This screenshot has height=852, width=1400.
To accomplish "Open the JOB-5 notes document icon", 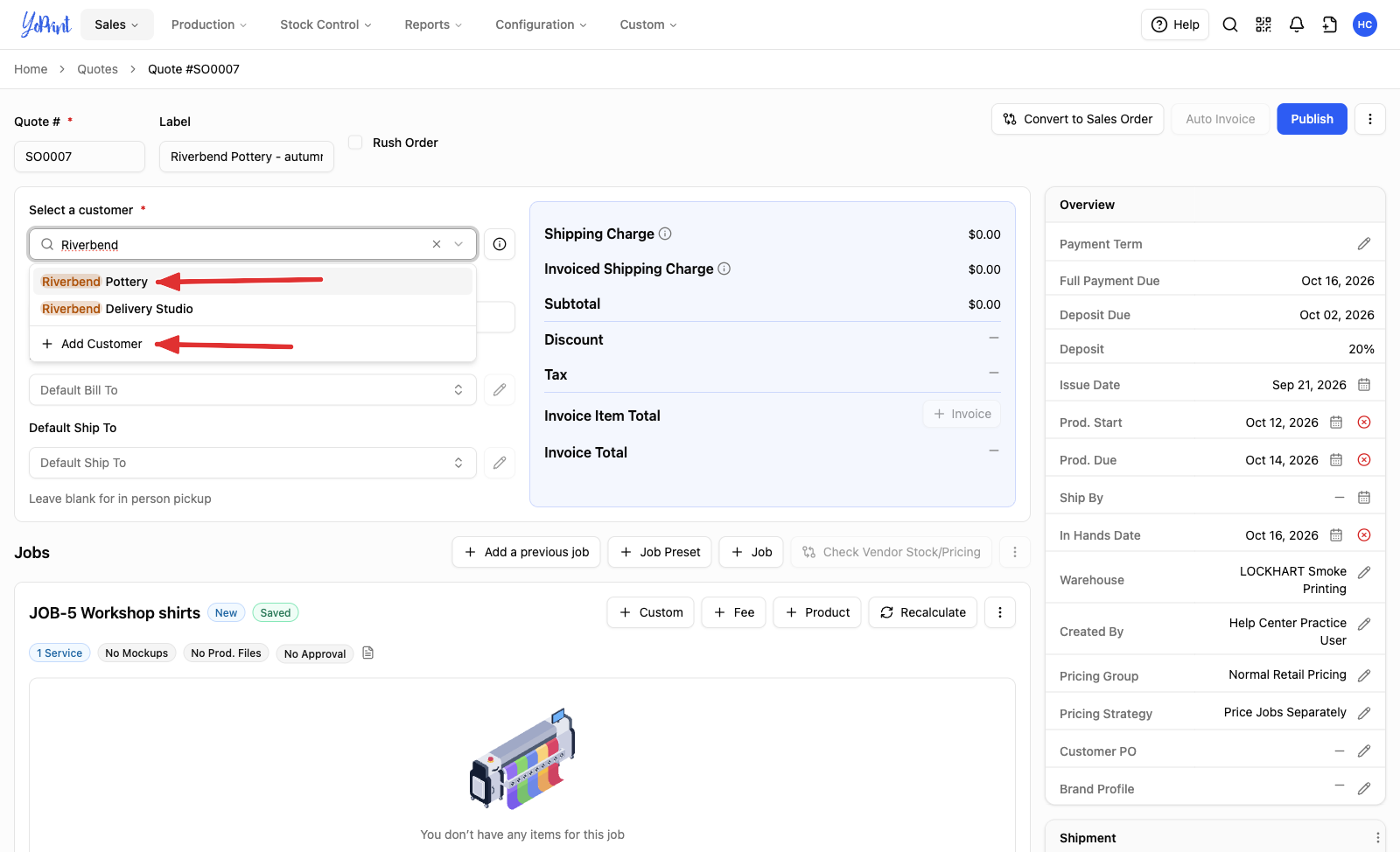I will coord(368,653).
